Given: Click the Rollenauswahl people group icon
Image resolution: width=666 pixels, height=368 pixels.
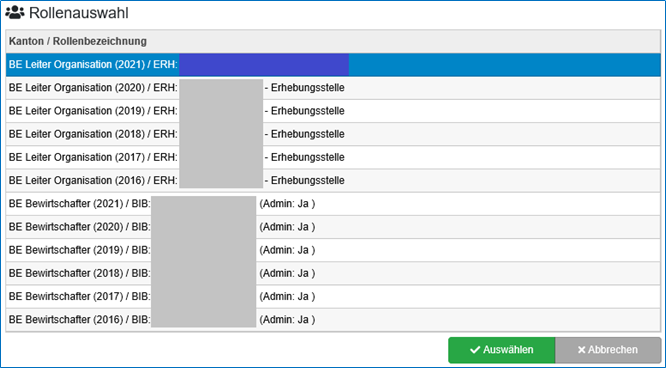Looking at the screenshot, I should pyautogui.click(x=15, y=13).
